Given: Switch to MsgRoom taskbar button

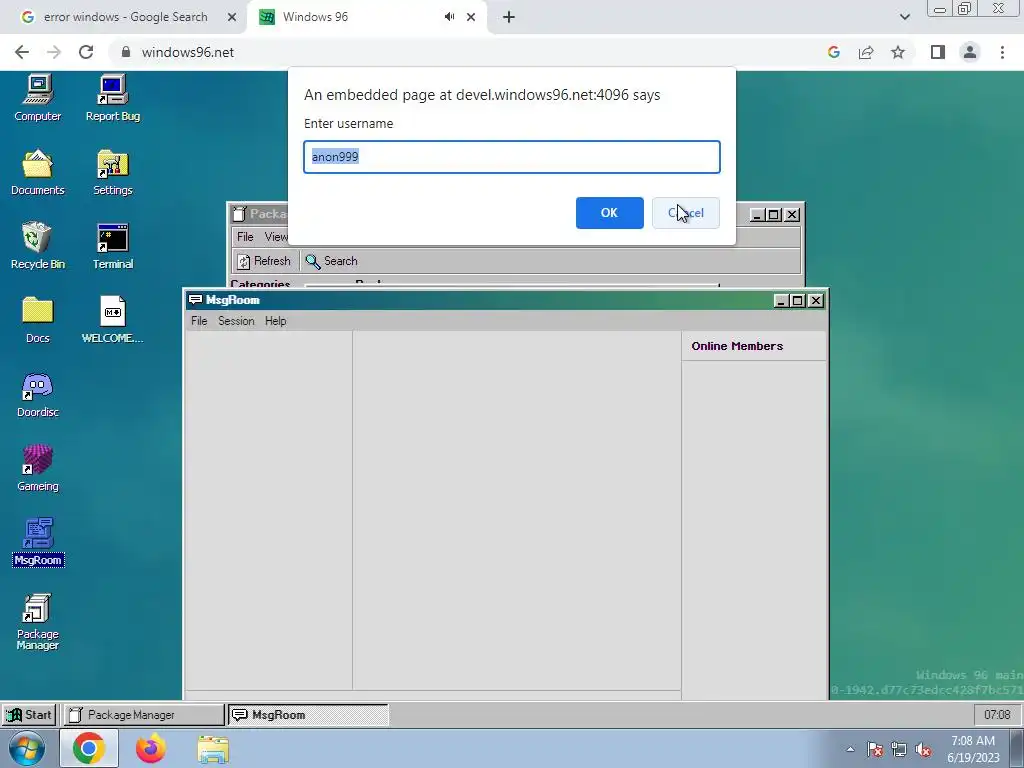Looking at the screenshot, I should [x=308, y=714].
